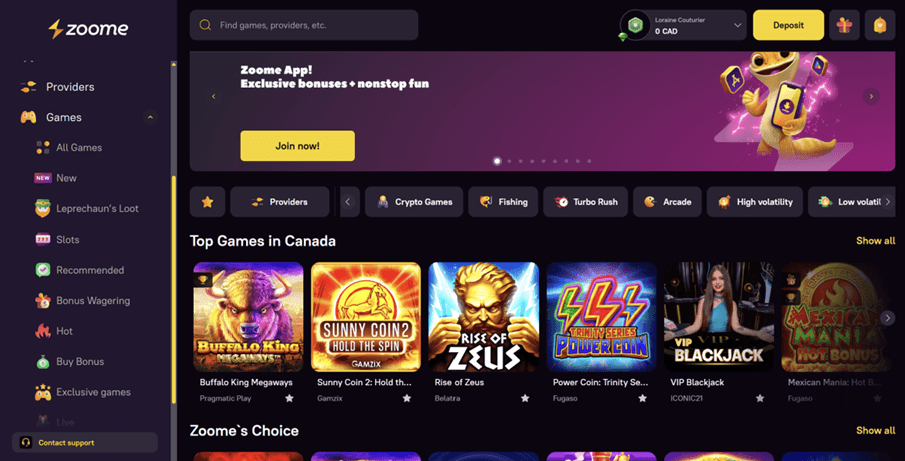Click the yellow Deposit button
The width and height of the screenshot is (905, 461).
tap(788, 25)
